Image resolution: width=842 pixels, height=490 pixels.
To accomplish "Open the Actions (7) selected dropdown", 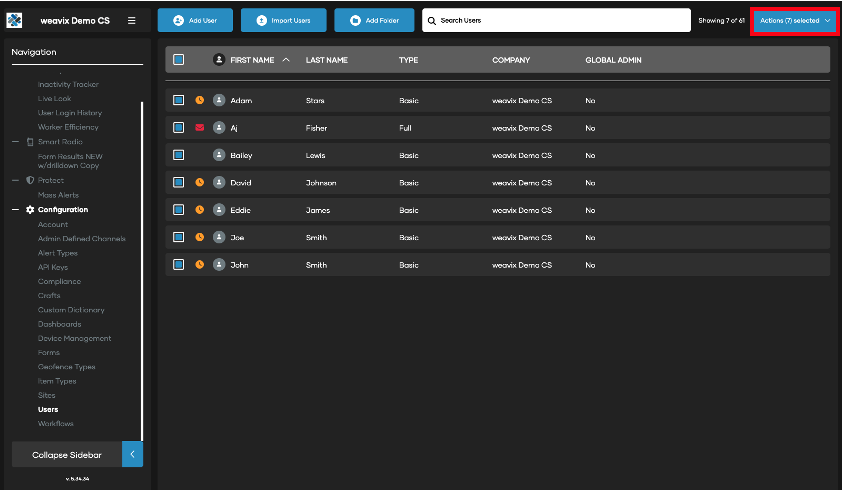I will coord(795,20).
